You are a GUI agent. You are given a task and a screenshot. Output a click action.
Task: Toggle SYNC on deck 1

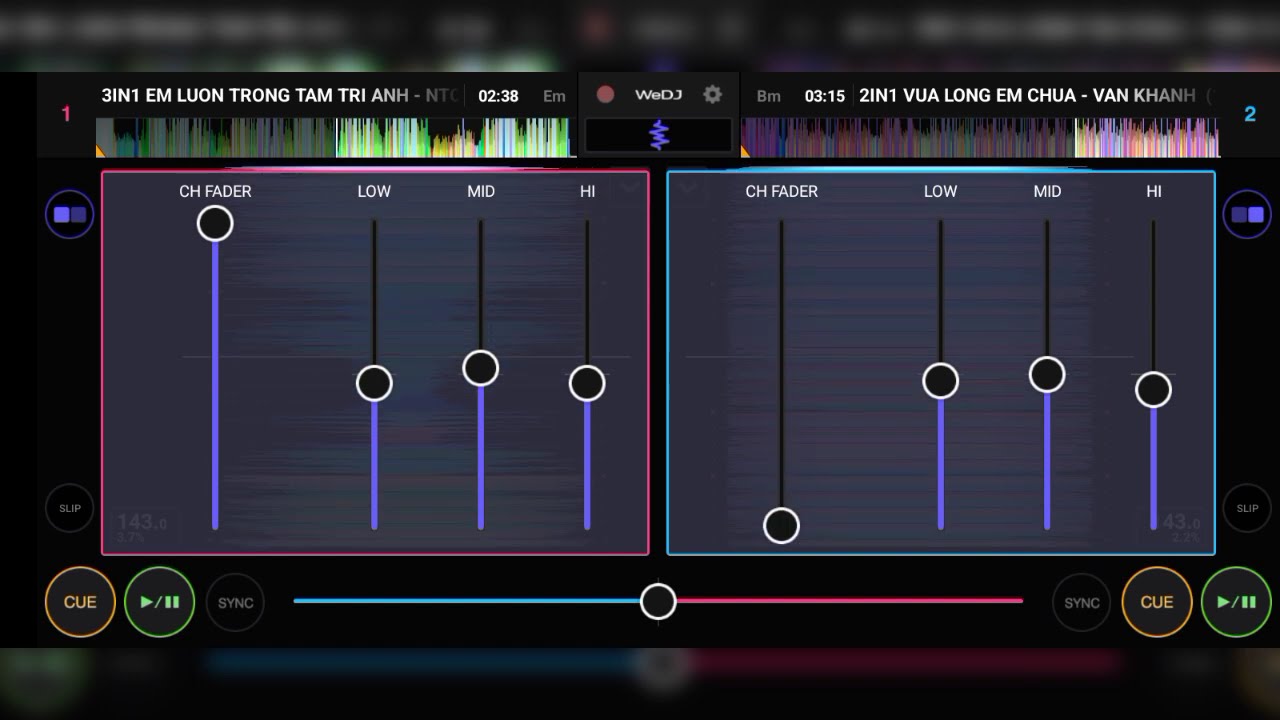(236, 603)
